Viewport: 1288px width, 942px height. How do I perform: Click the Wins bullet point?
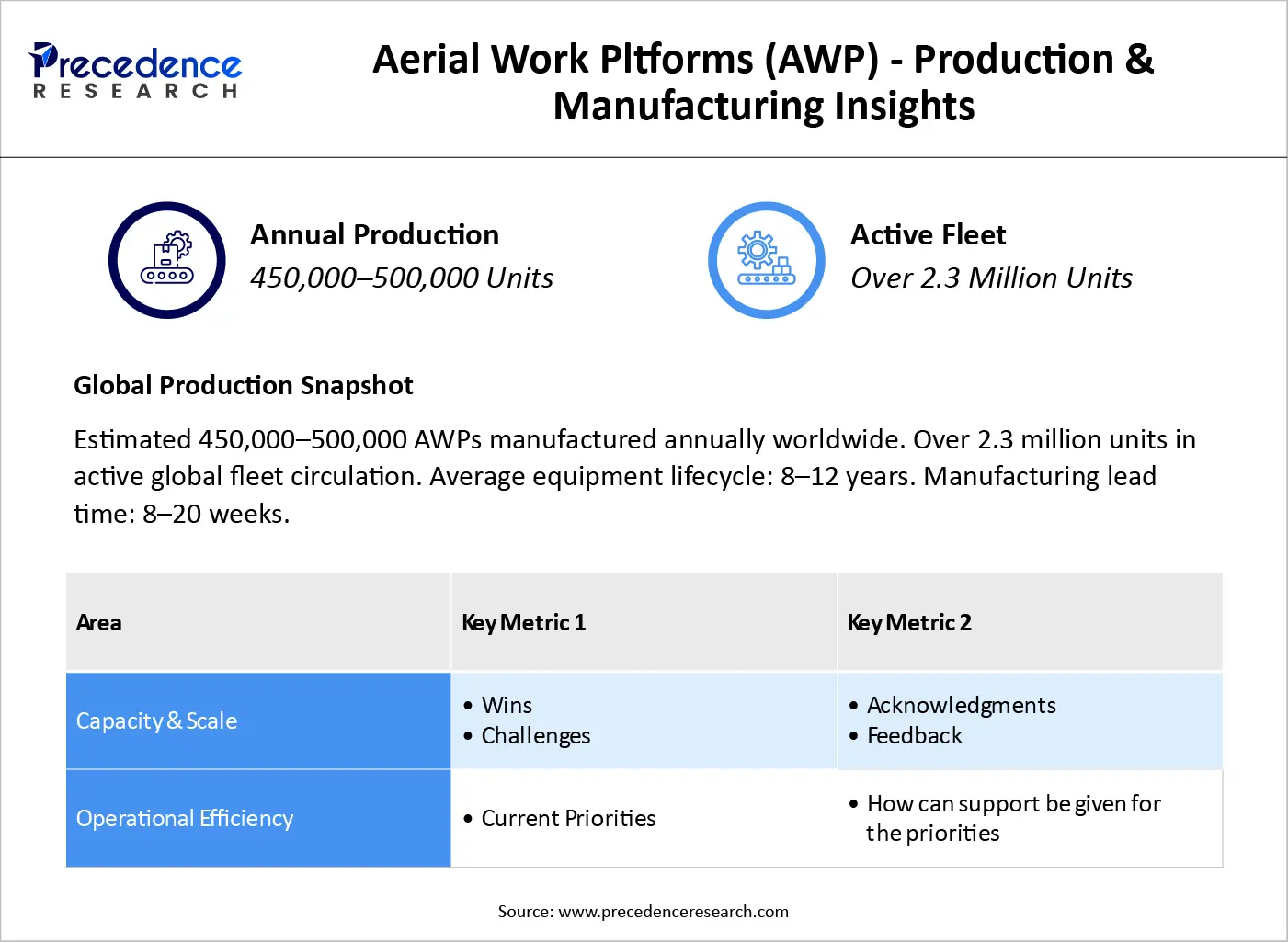[507, 705]
